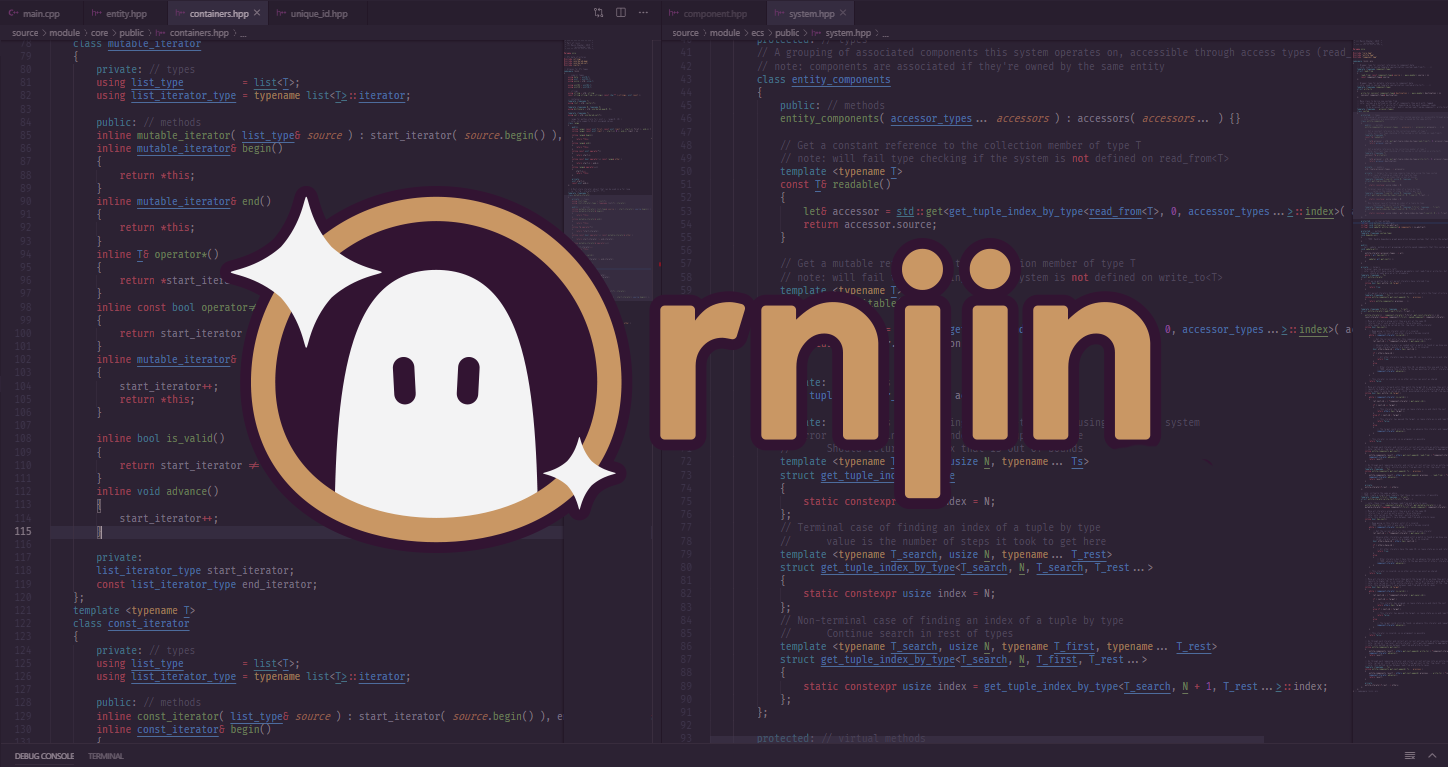1448x767 pixels.
Task: Expand the breadcrumb symbol ellipsis after system.hpp
Action: click(888, 33)
